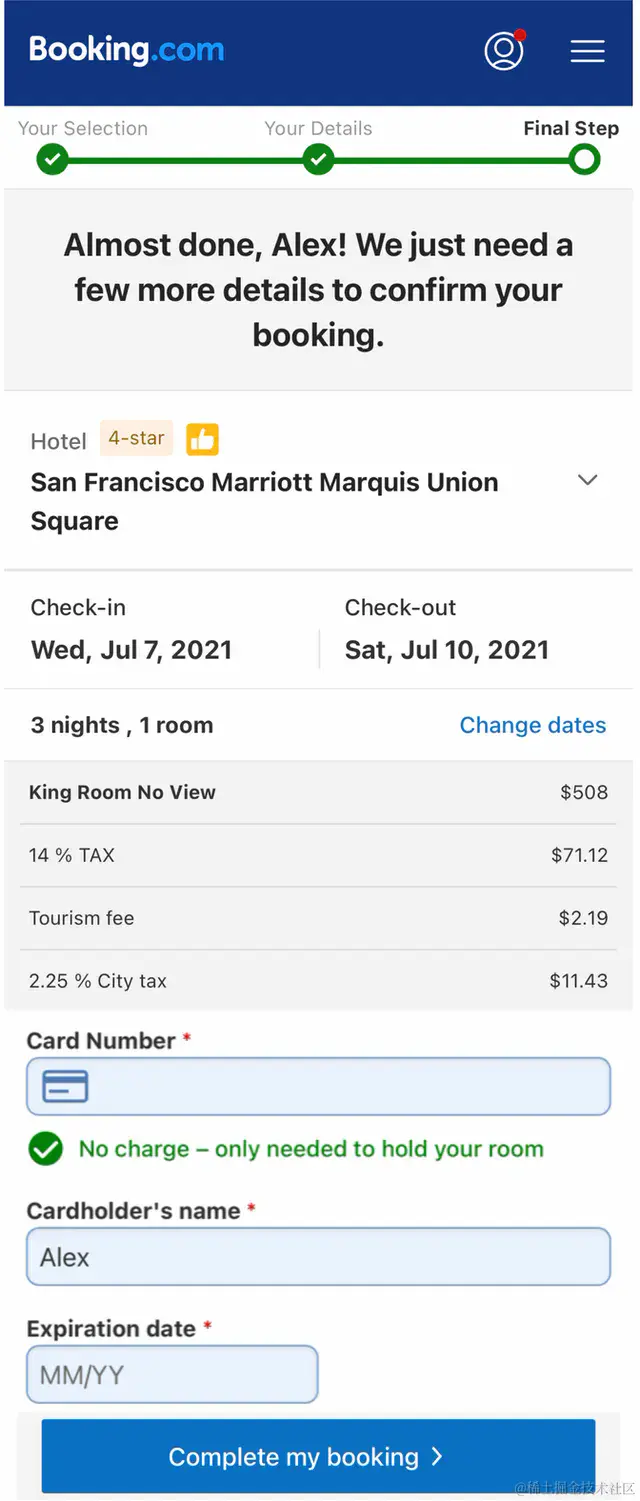The image size is (640, 1501).
Task: Select the Final Step progress circle
Action: [x=584, y=159]
